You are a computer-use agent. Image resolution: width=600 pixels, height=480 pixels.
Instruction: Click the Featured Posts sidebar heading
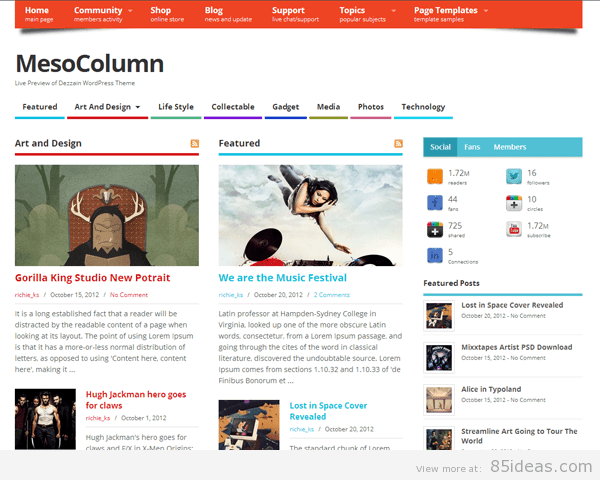[x=451, y=283]
